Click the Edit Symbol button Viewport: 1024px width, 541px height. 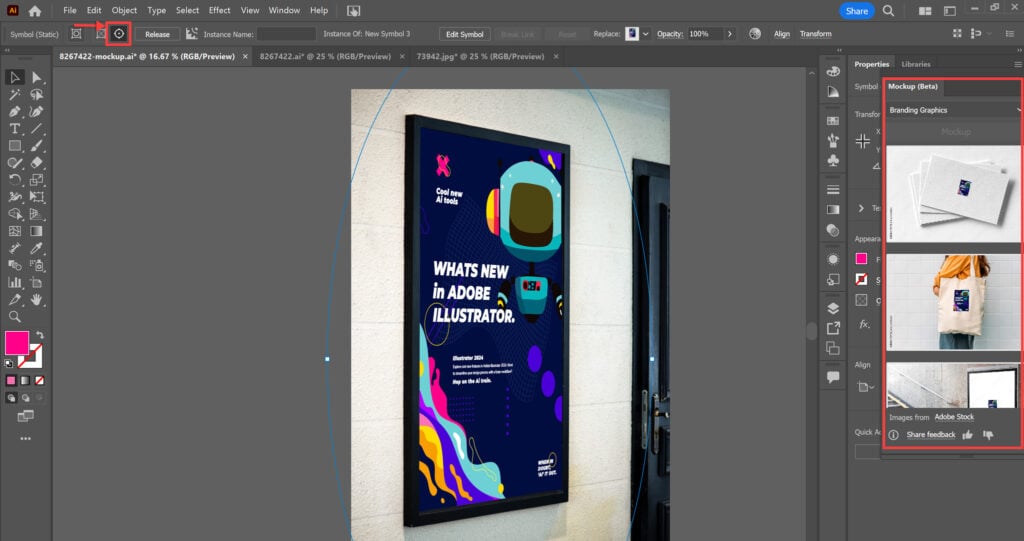pos(465,34)
